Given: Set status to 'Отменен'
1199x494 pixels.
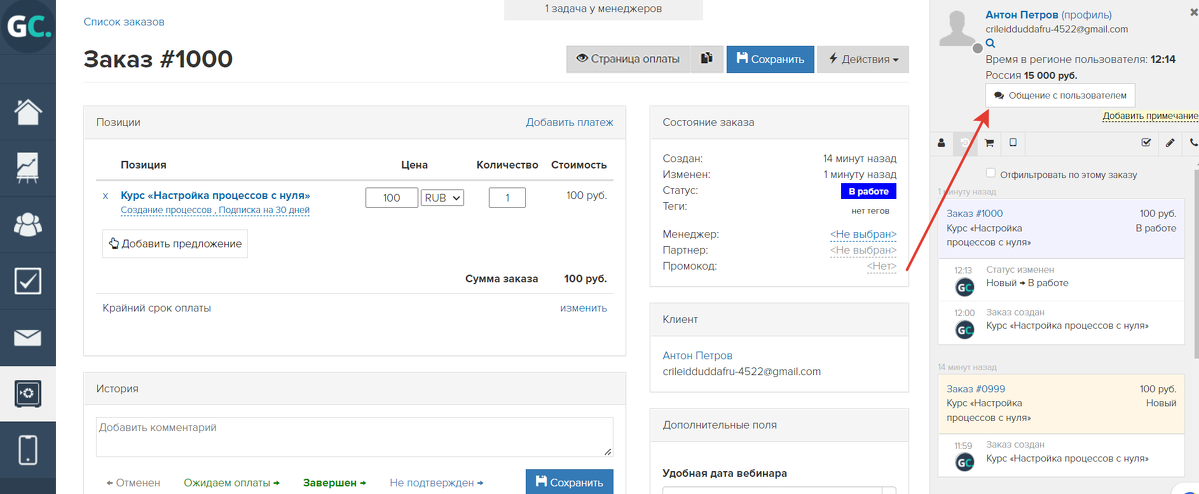Looking at the screenshot, I should (134, 483).
